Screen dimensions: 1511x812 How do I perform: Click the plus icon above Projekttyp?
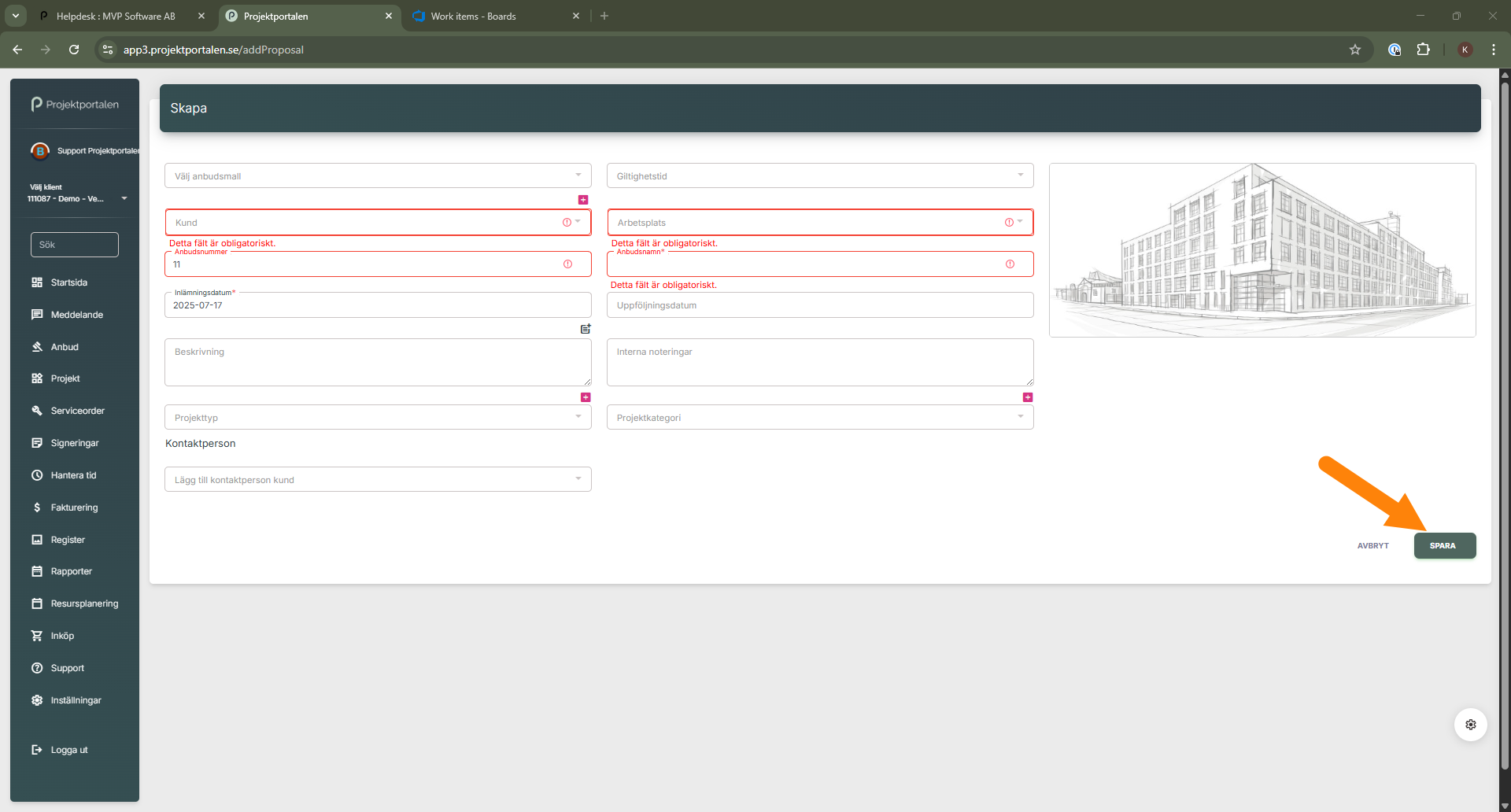coord(586,397)
